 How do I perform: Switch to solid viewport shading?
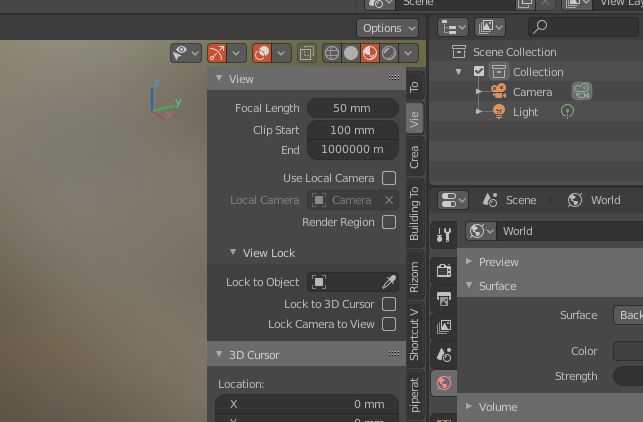tap(351, 53)
